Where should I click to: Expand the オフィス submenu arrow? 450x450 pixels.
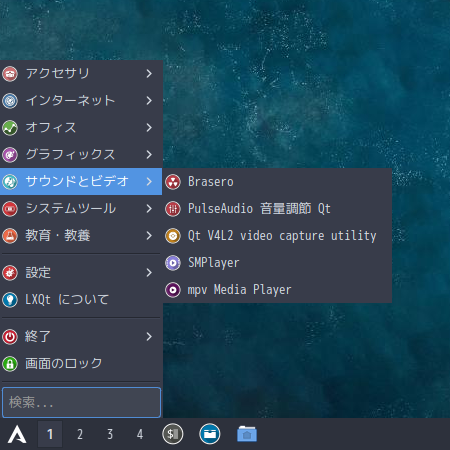point(149,128)
